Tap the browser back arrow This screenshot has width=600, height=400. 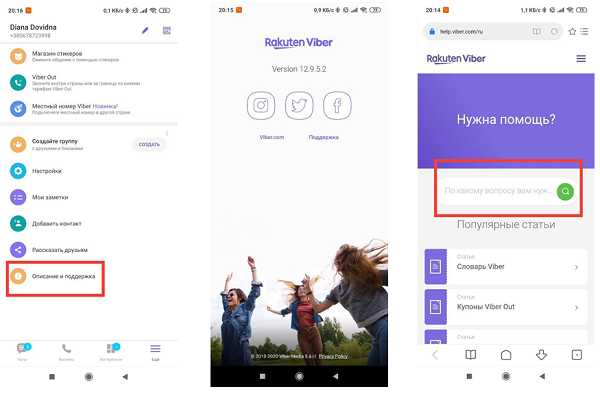435,355
